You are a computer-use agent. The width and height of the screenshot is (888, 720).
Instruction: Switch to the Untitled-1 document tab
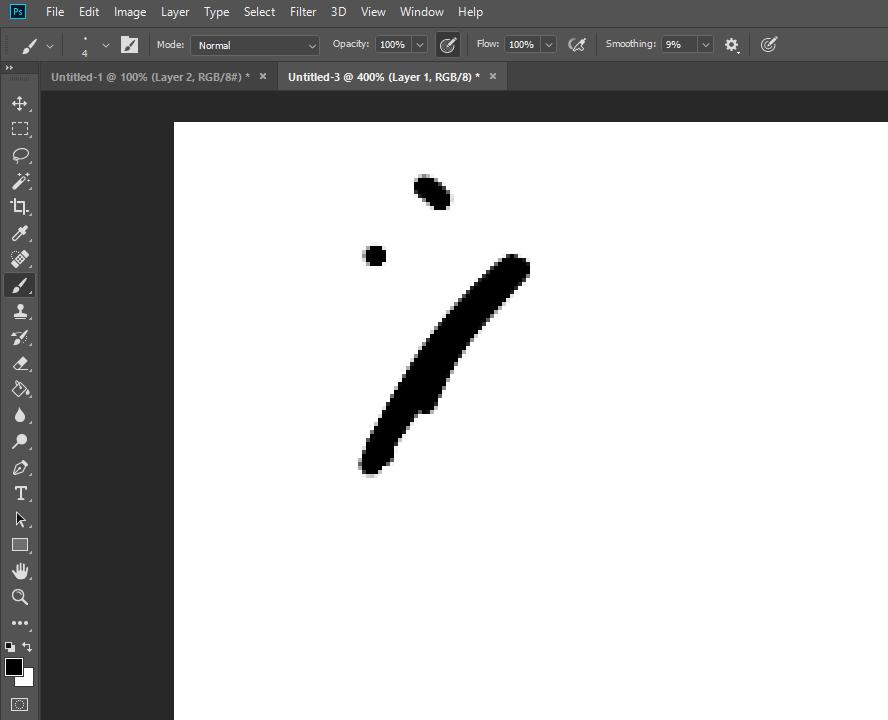[150, 77]
